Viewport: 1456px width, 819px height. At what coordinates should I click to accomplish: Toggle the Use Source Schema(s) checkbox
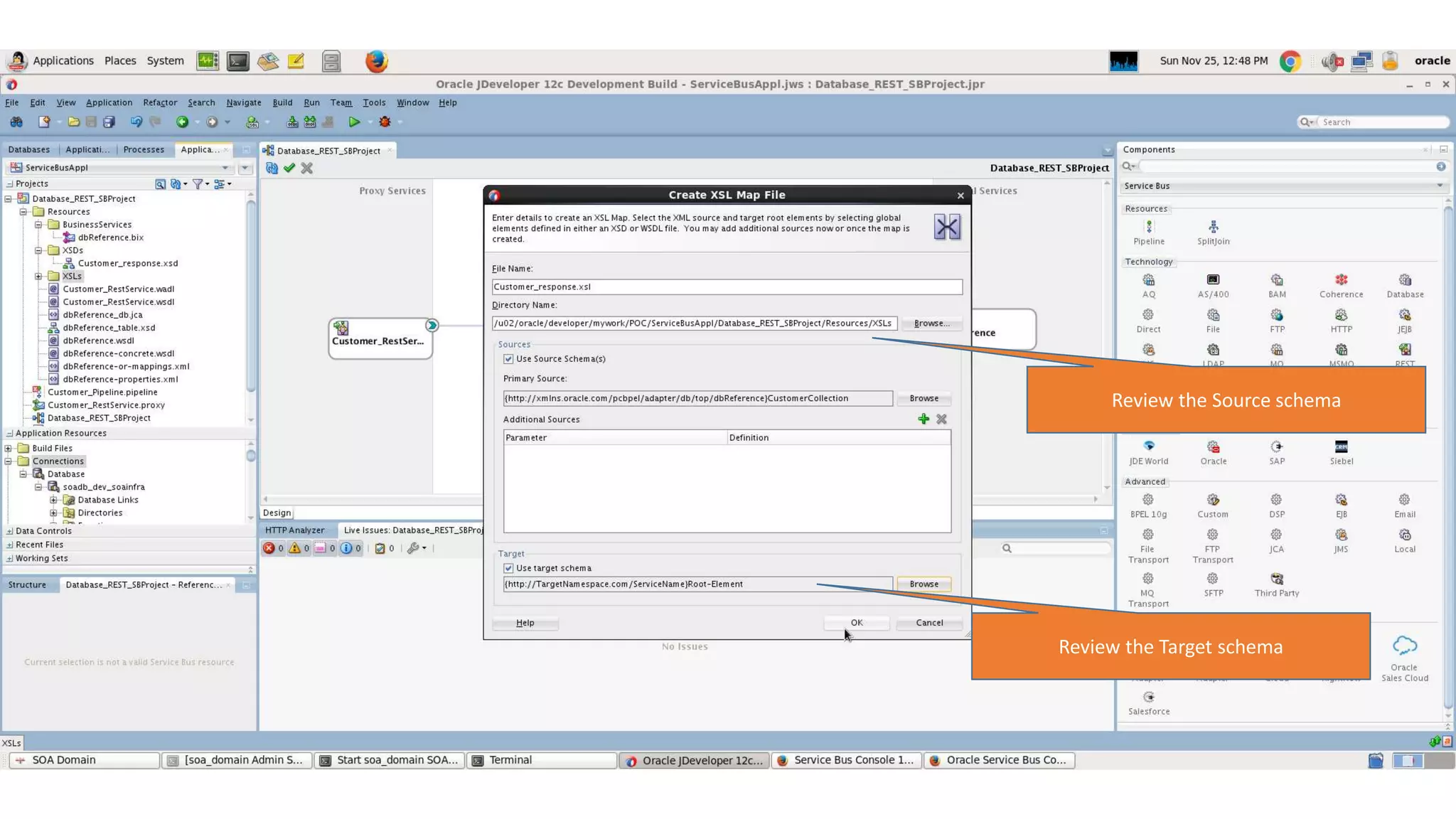pos(508,359)
